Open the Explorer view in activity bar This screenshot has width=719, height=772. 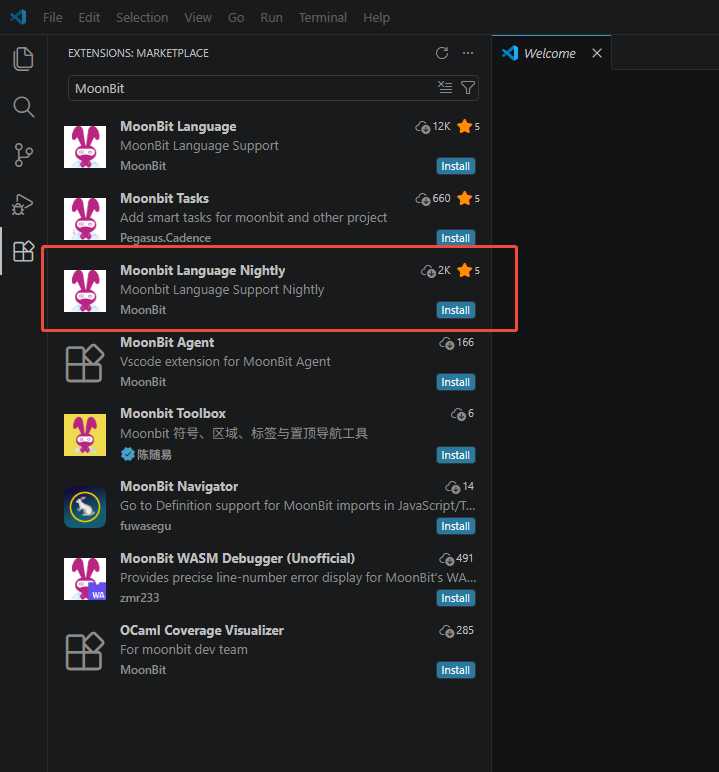click(23, 59)
